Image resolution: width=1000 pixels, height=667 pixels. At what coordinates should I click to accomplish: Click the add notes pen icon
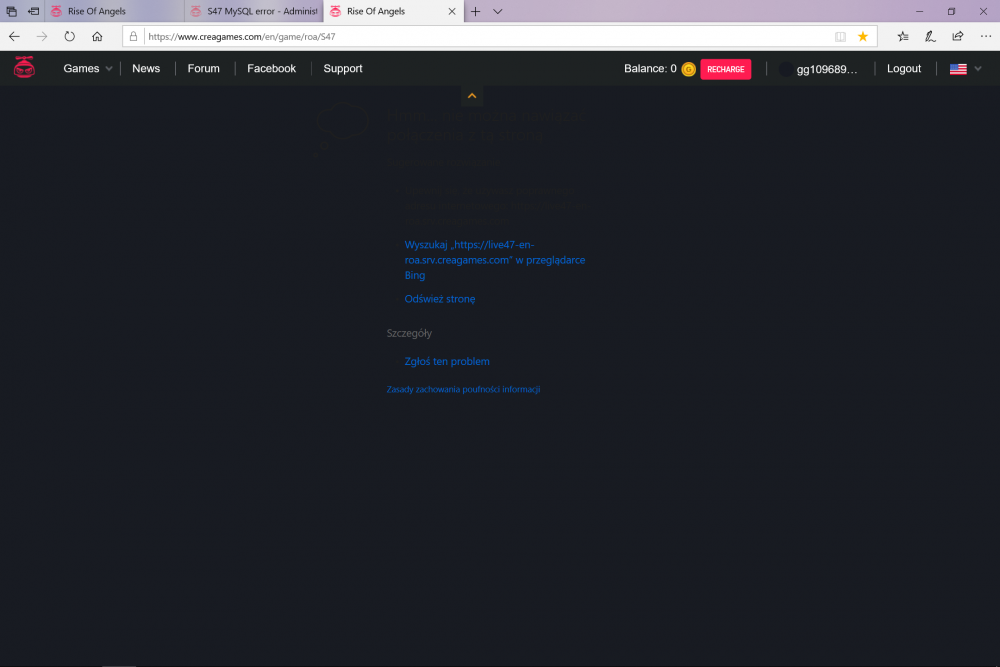click(x=930, y=36)
